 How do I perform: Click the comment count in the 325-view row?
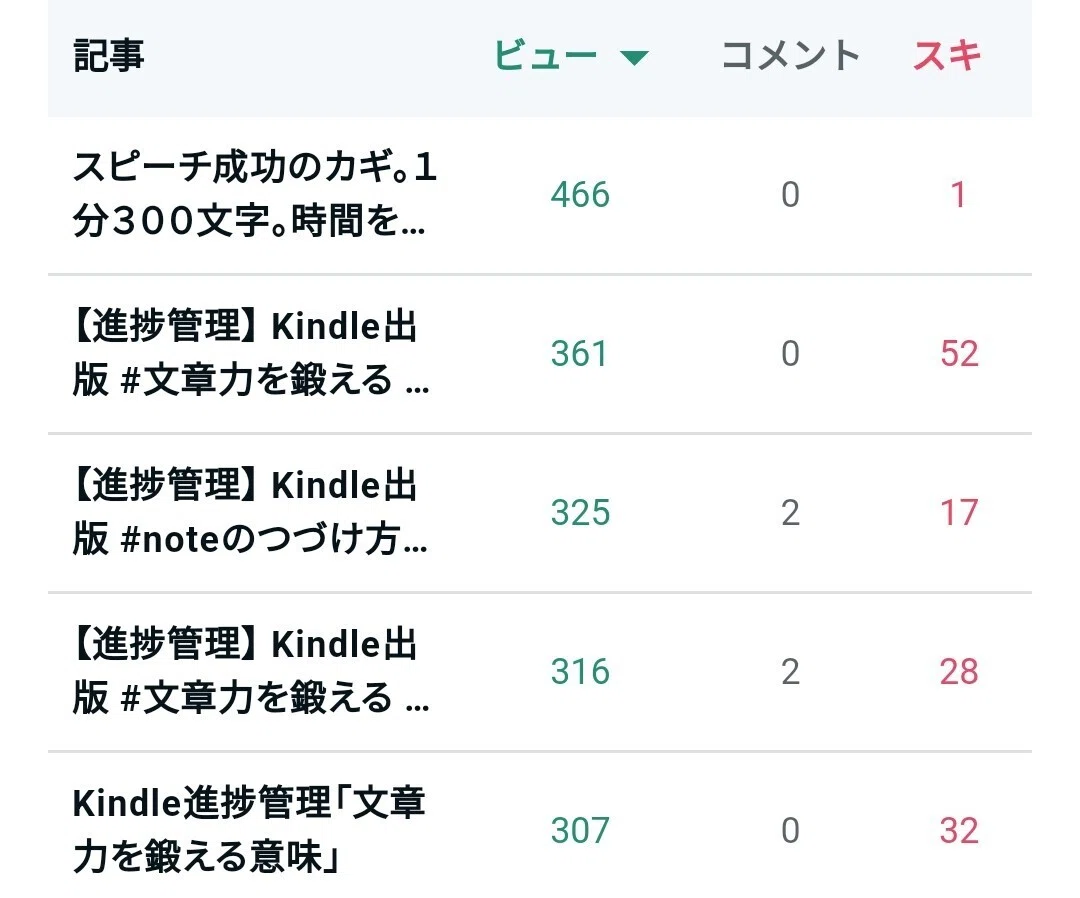(791, 513)
